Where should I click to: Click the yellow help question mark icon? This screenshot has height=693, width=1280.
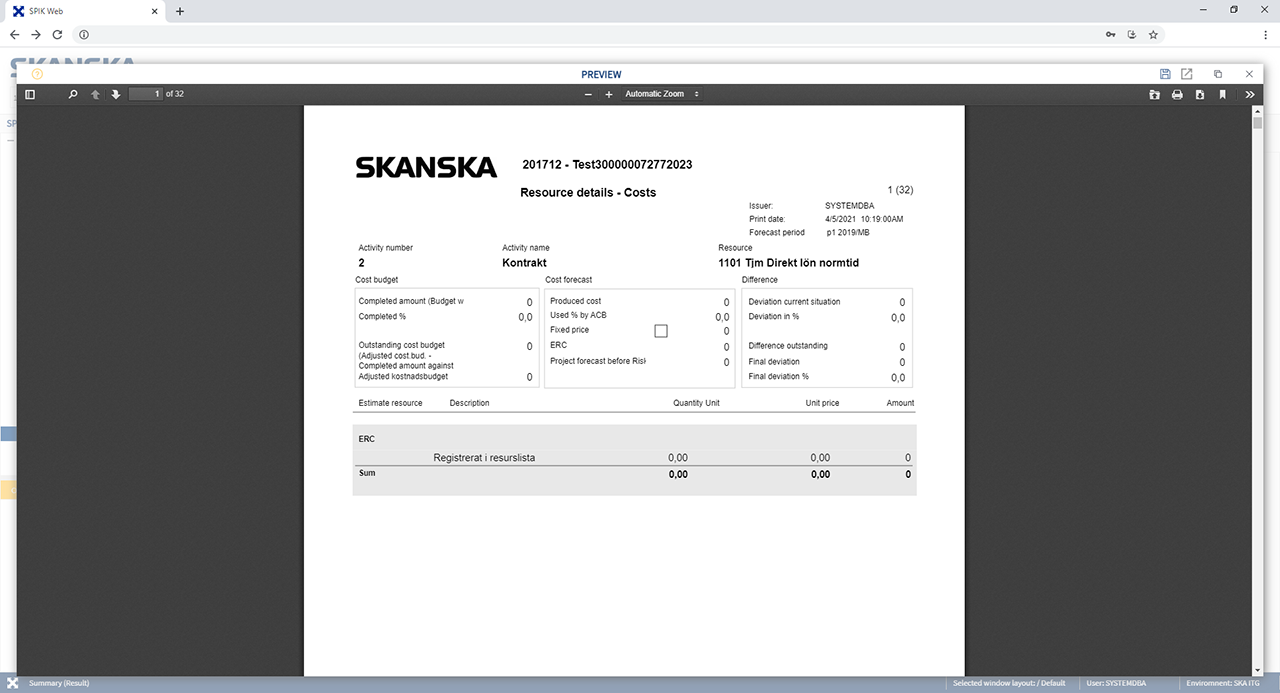click(x=37, y=74)
